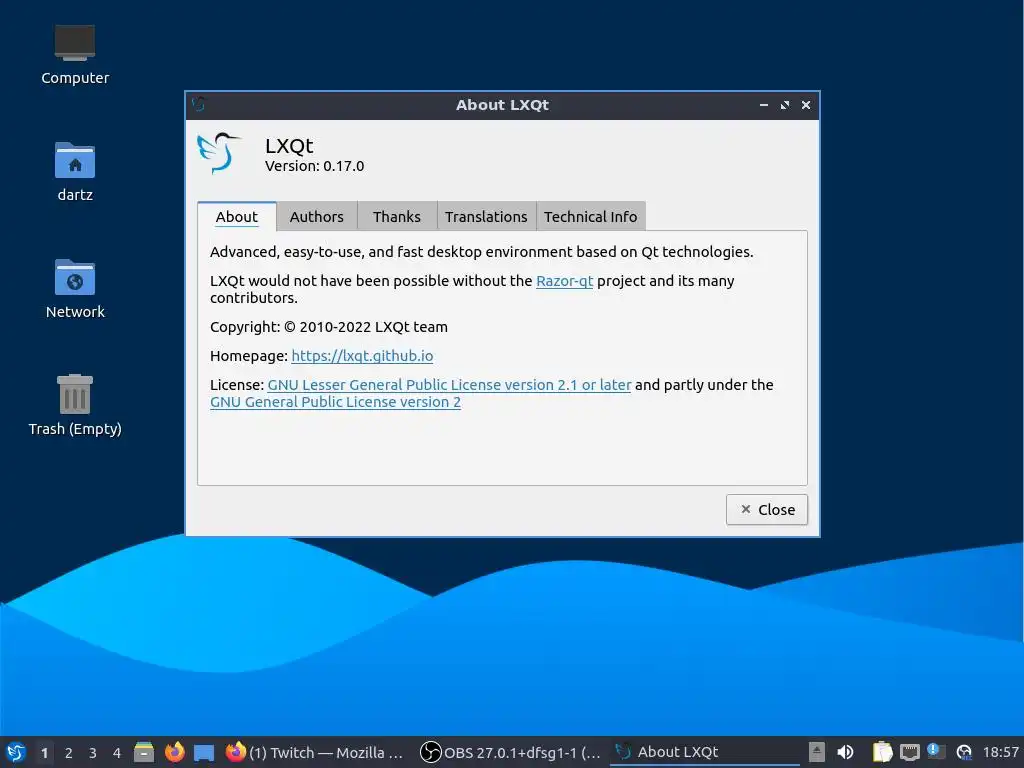
Task: Click the update notifier tray icon
Action: click(x=936, y=752)
